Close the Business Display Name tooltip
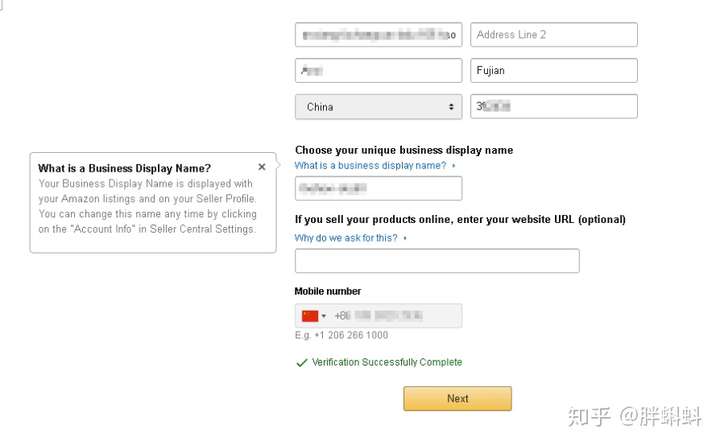 pos(262,167)
